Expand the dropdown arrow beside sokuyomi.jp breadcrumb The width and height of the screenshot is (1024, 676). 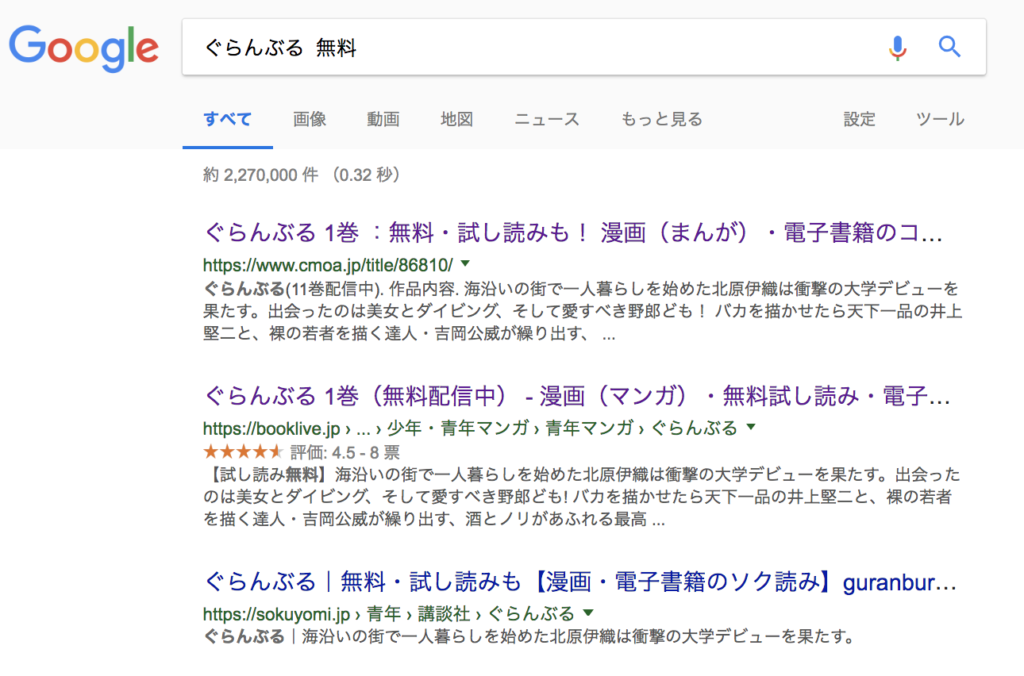[588, 613]
